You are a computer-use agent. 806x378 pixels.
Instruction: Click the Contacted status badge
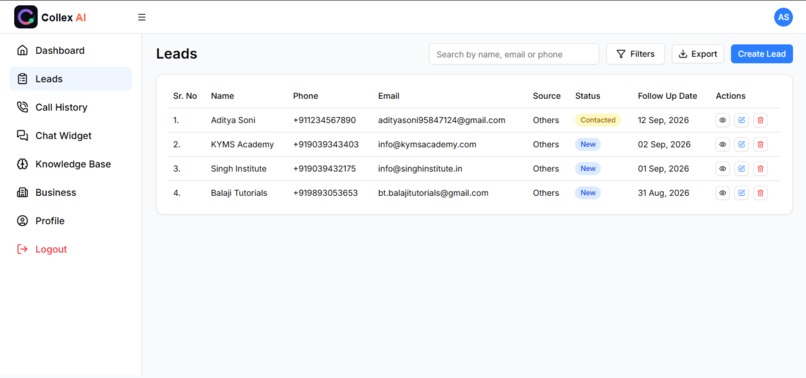[x=598, y=120]
